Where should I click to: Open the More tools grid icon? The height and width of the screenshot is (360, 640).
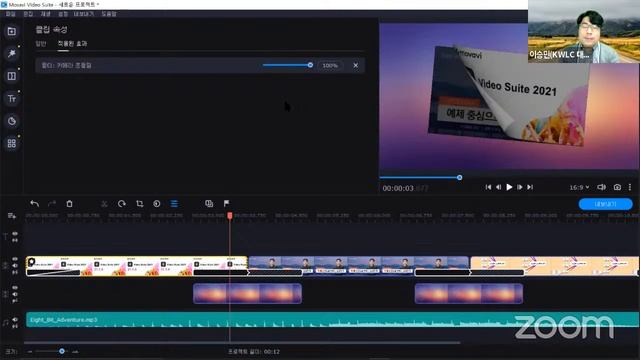pos(11,143)
